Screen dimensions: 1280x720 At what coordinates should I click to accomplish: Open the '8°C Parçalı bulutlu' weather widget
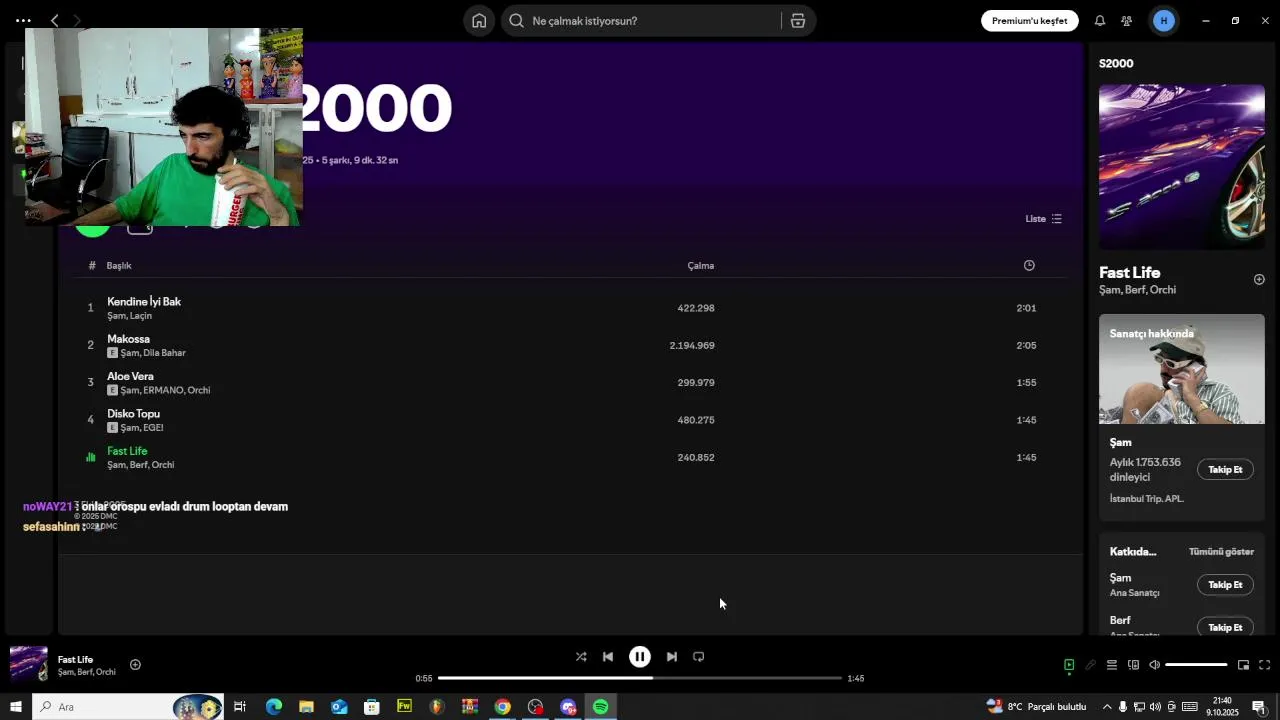coord(1037,707)
